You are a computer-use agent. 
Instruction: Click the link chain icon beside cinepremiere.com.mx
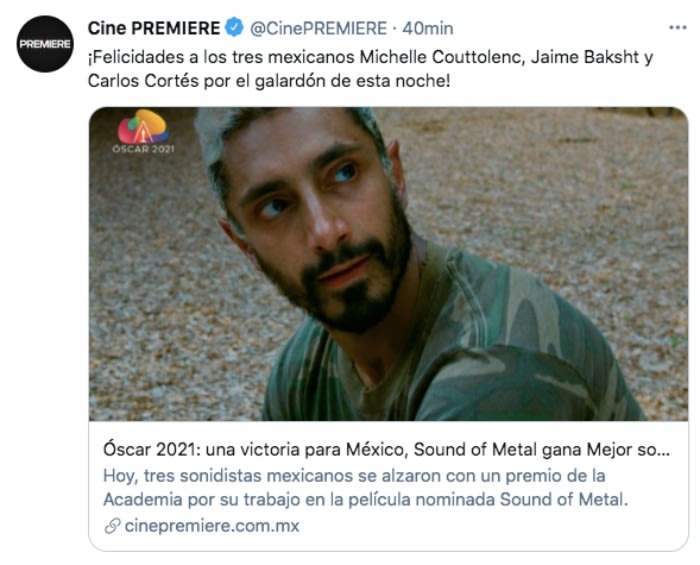[112, 526]
